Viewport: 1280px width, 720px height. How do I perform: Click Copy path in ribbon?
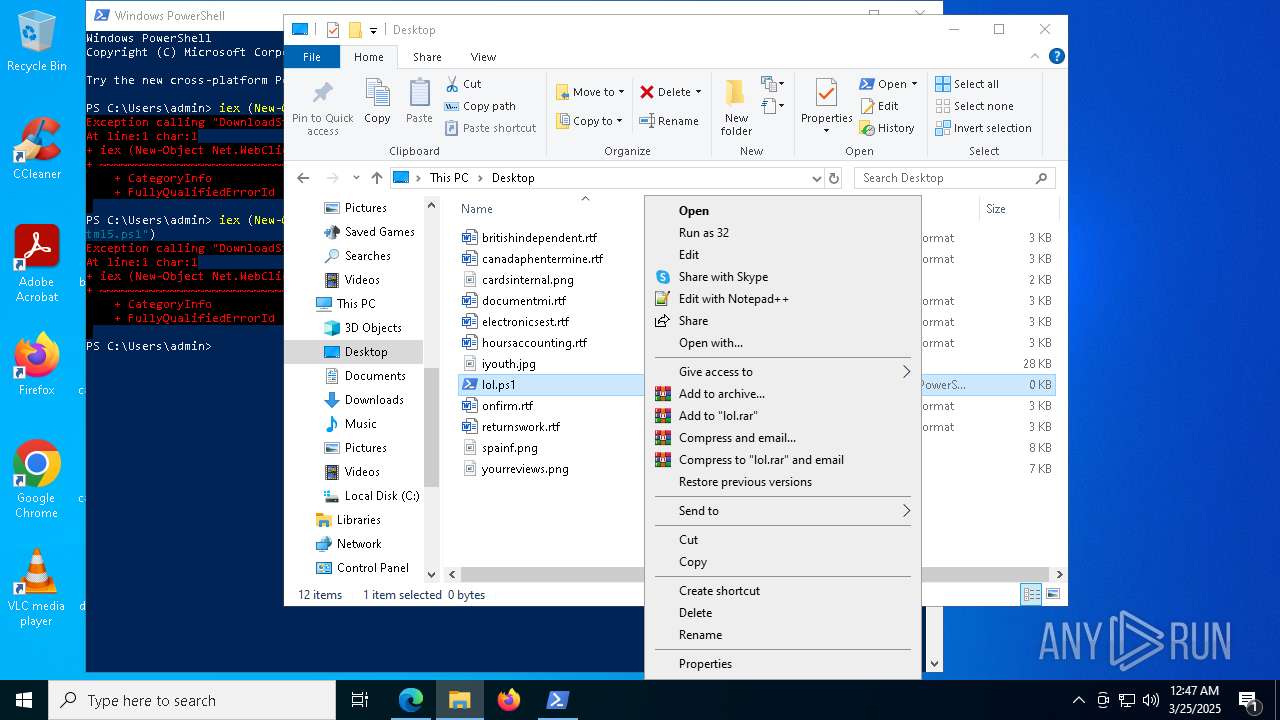[480, 106]
